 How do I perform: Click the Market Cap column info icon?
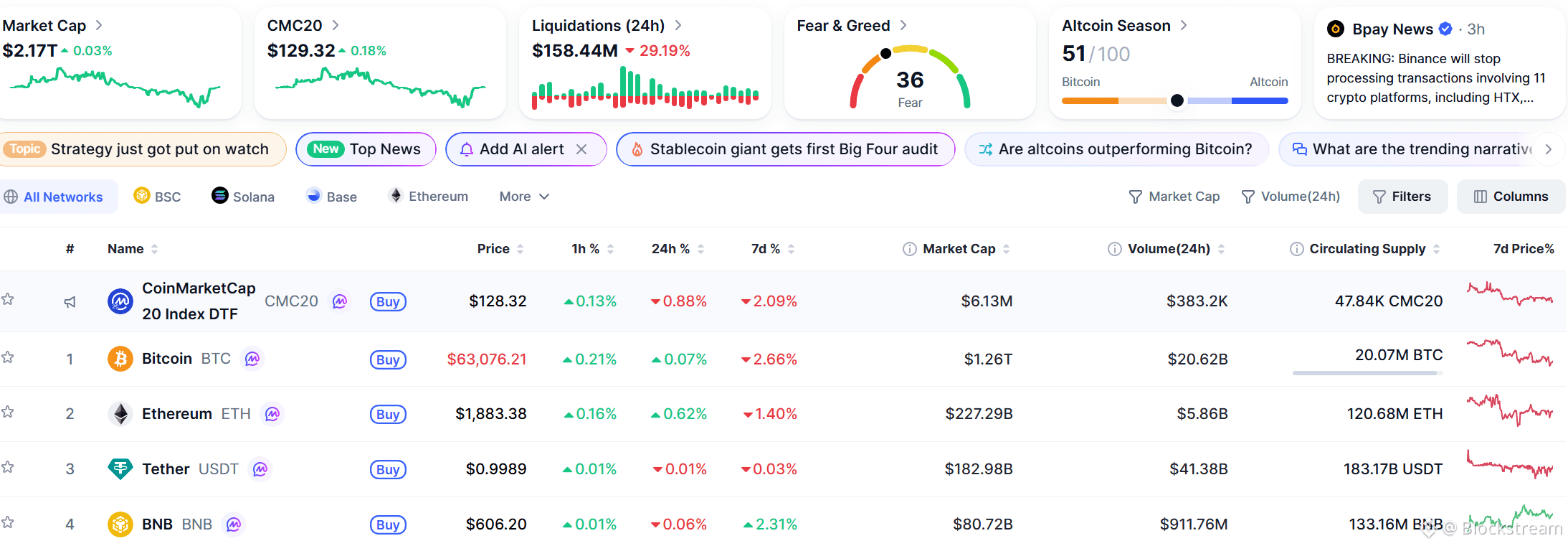910,249
